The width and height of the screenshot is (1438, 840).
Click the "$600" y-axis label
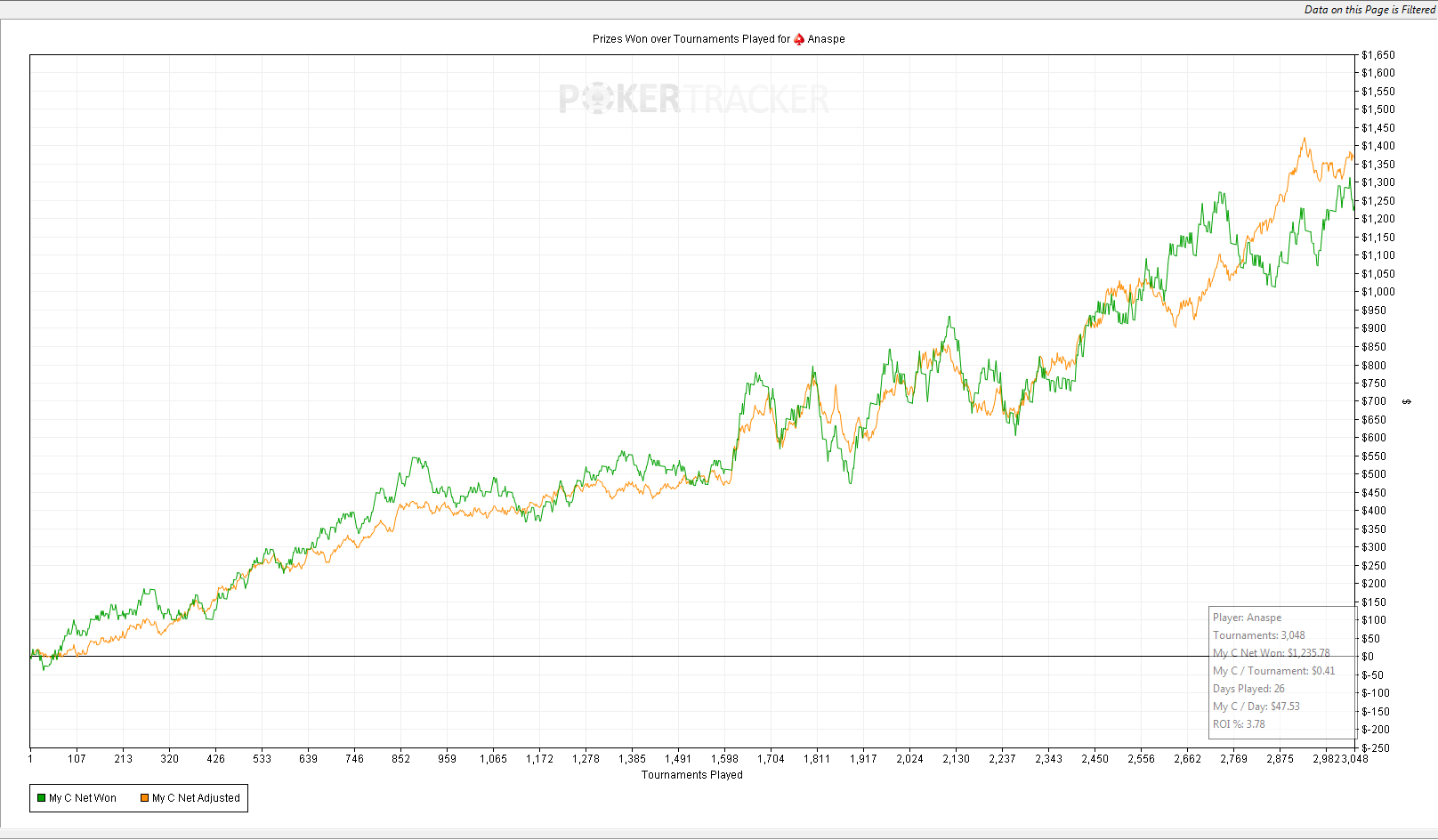pyautogui.click(x=1374, y=438)
